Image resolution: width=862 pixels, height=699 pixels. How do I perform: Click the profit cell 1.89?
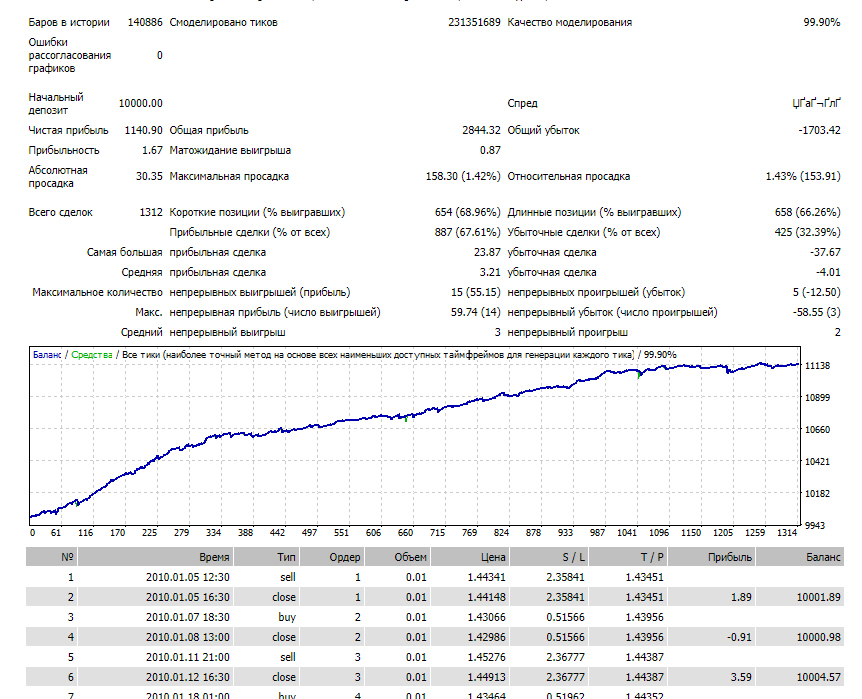coord(741,597)
